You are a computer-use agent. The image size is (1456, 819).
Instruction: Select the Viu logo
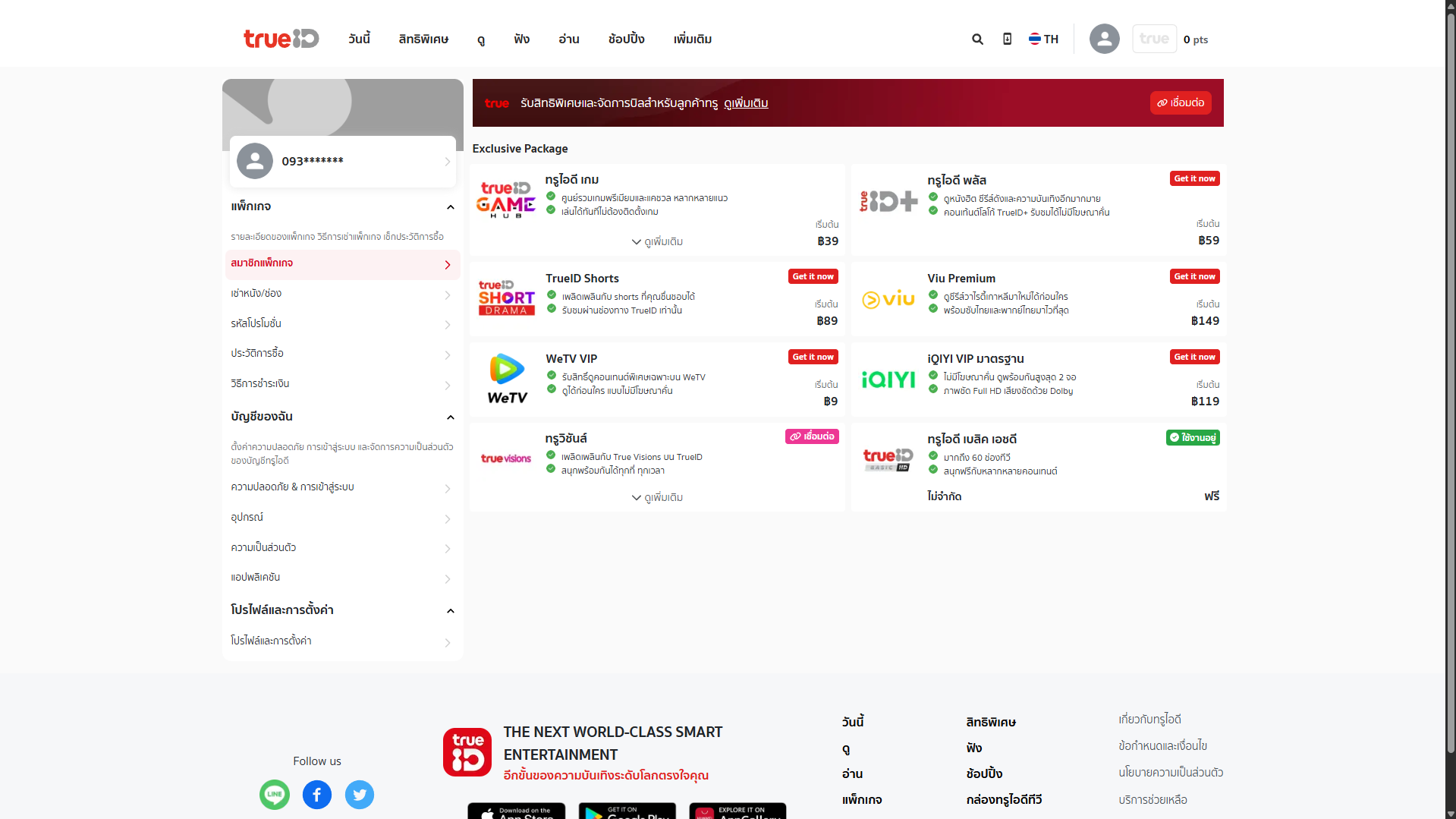888,299
